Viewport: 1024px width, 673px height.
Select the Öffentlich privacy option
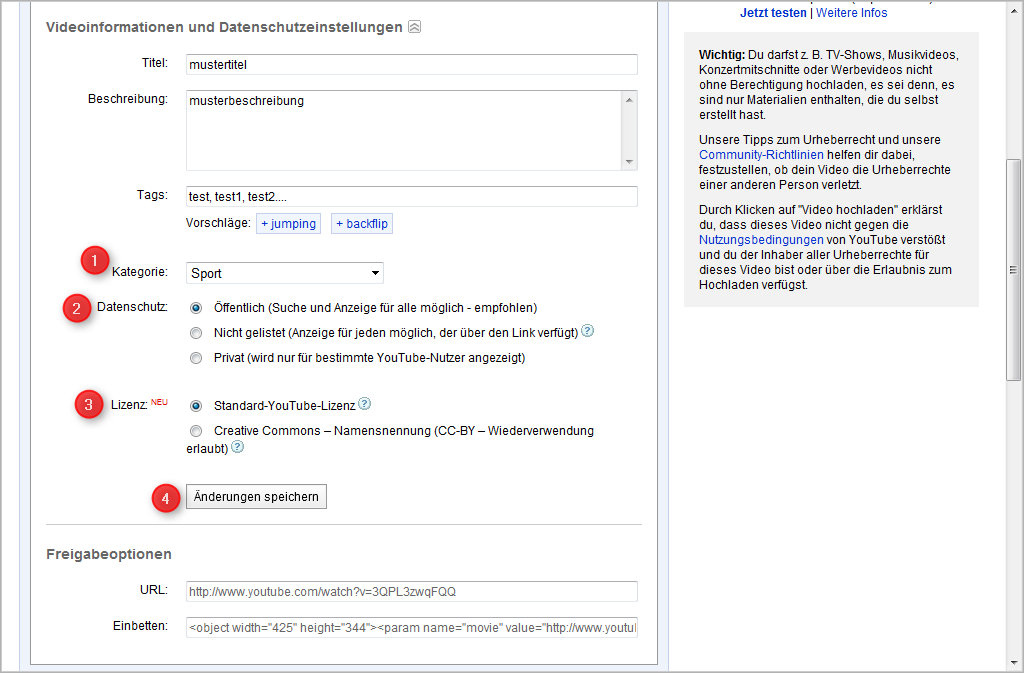tap(195, 307)
